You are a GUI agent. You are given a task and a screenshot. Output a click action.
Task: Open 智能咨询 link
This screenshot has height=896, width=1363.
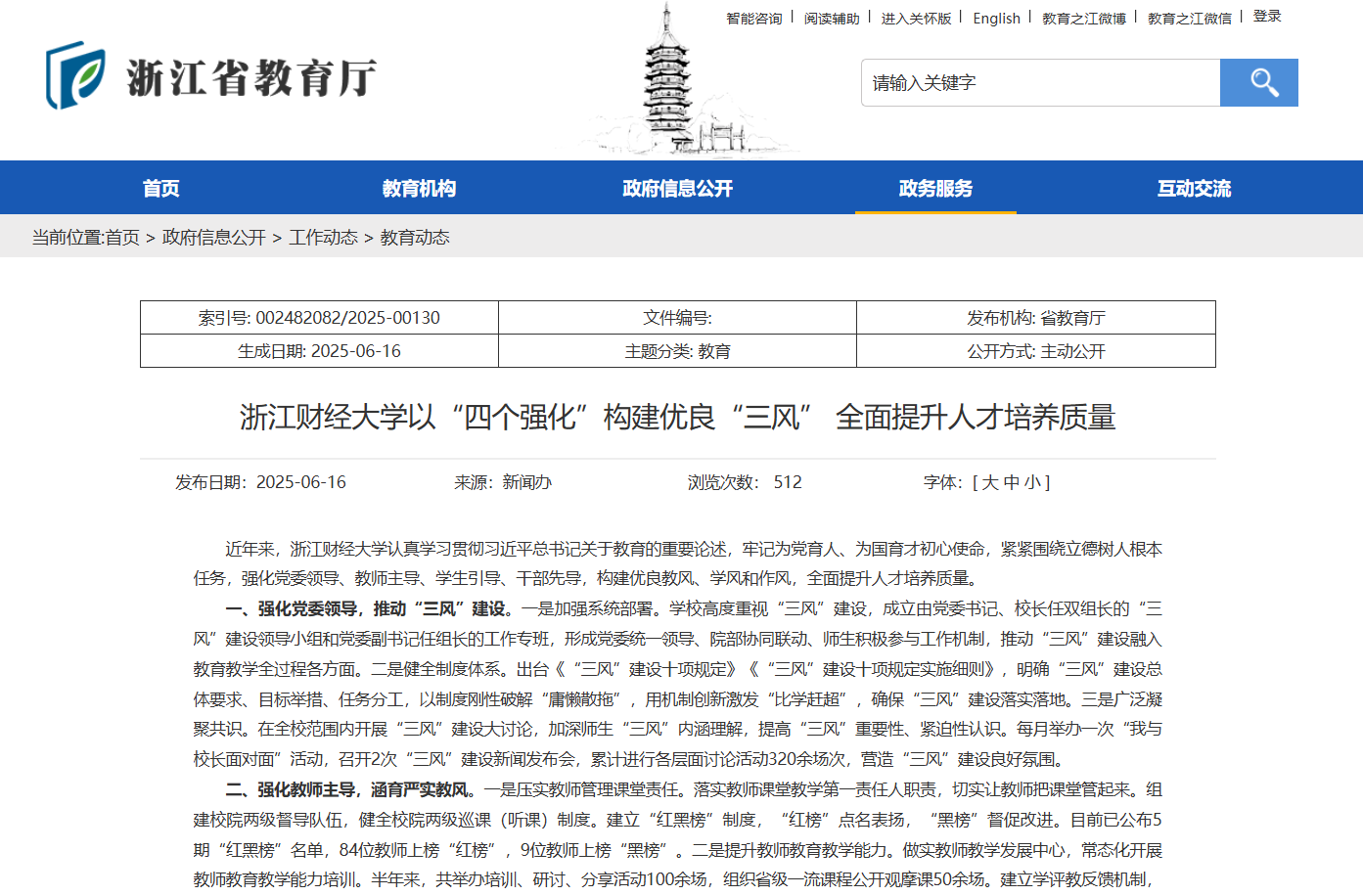(x=754, y=19)
